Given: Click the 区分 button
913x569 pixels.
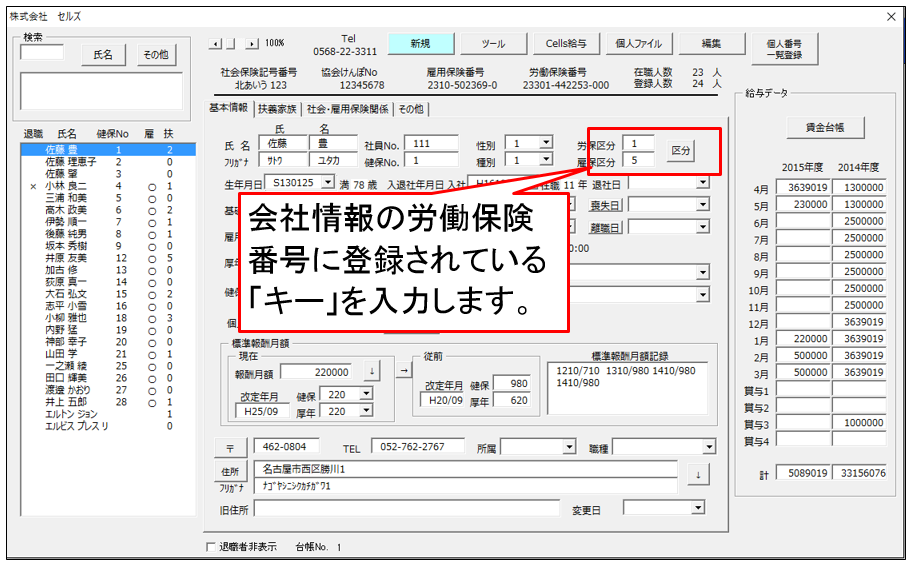Looking at the screenshot, I should click(x=680, y=151).
